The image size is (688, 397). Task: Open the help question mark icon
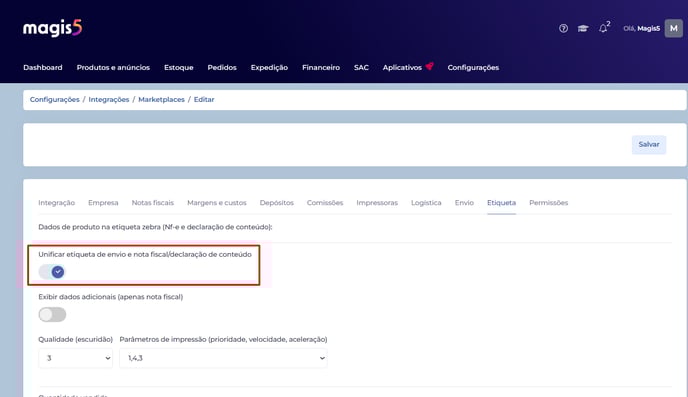point(563,29)
